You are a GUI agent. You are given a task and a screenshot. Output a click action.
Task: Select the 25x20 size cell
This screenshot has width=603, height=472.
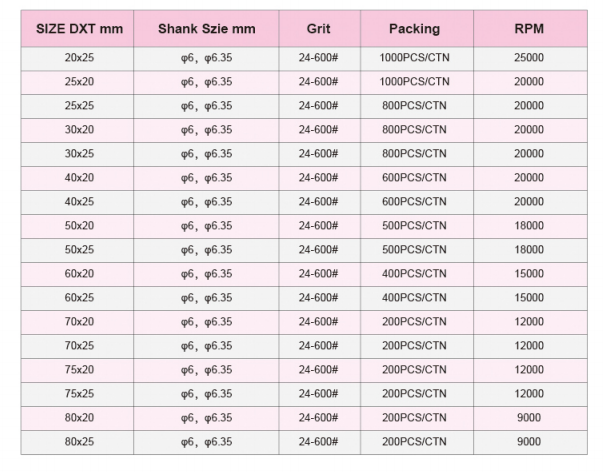pos(79,81)
